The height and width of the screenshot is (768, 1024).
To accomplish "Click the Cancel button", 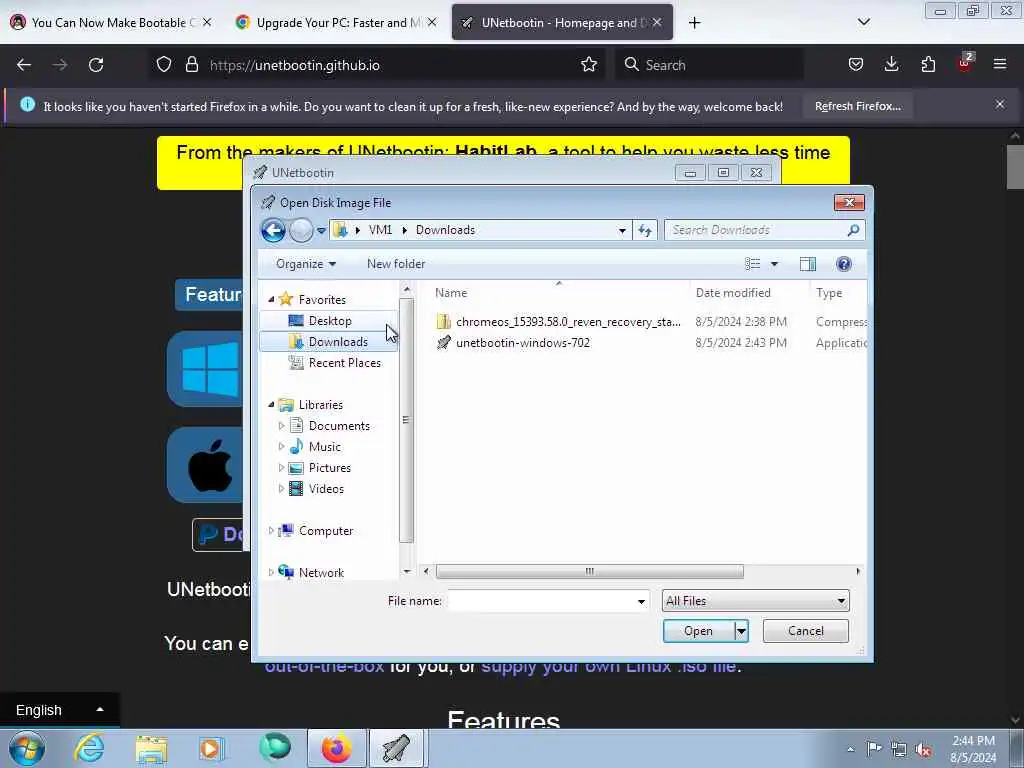I will tap(805, 631).
